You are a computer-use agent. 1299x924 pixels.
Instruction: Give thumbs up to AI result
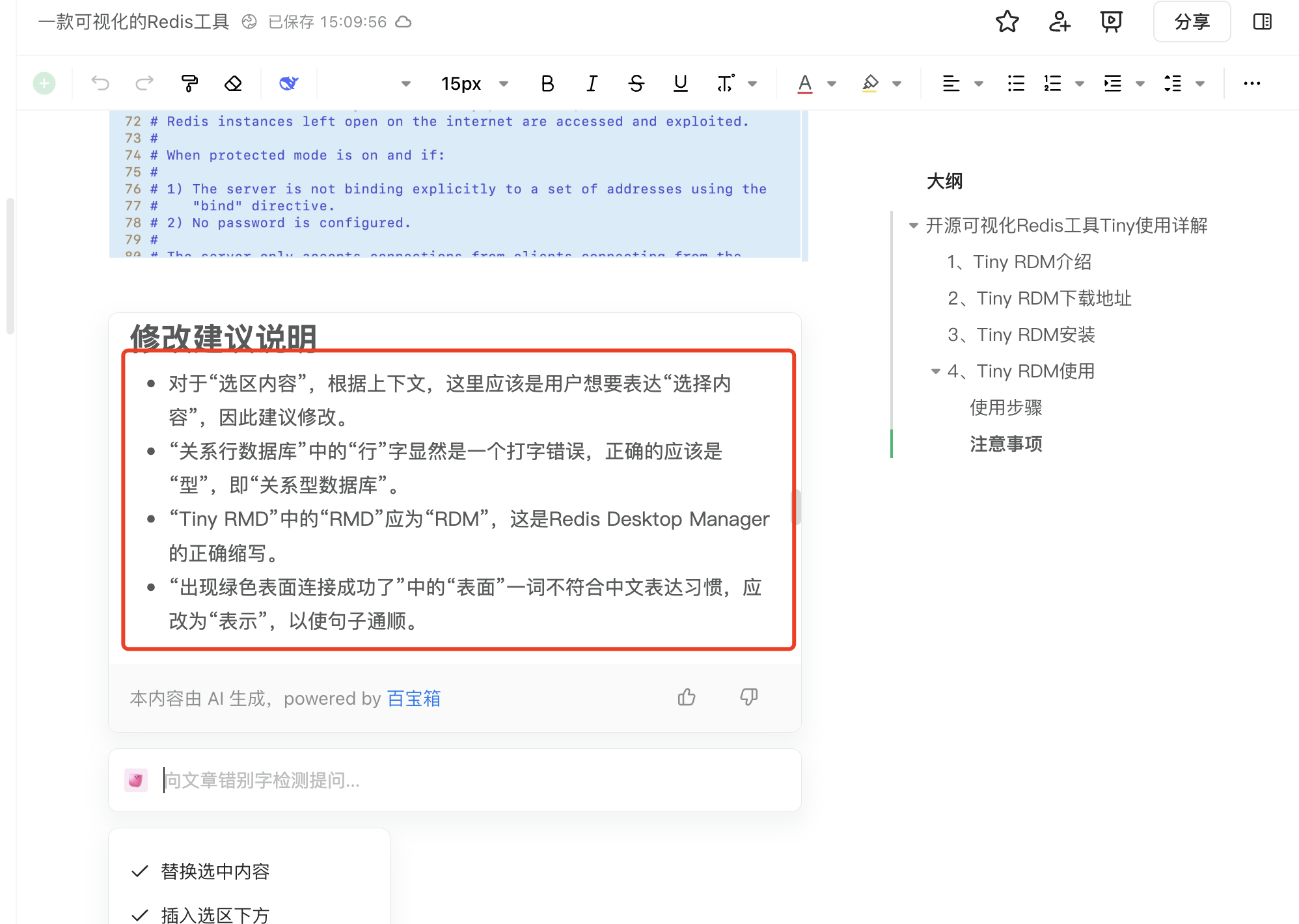coord(687,698)
